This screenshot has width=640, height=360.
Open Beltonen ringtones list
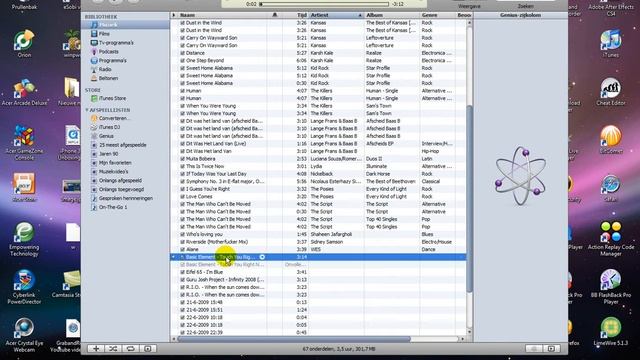click(108, 78)
